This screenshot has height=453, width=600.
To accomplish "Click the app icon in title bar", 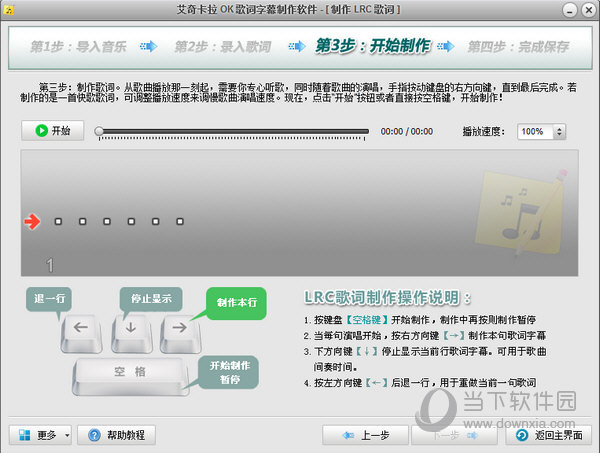I will [8, 10].
